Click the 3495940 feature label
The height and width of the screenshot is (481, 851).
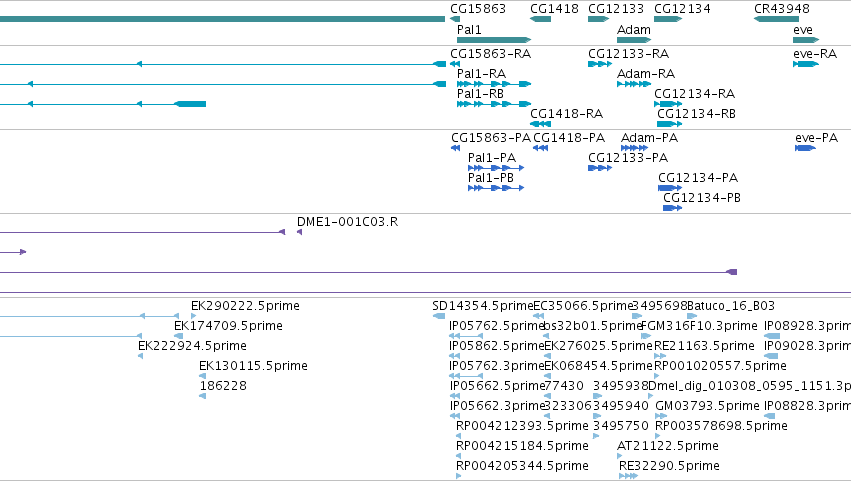click(x=621, y=406)
